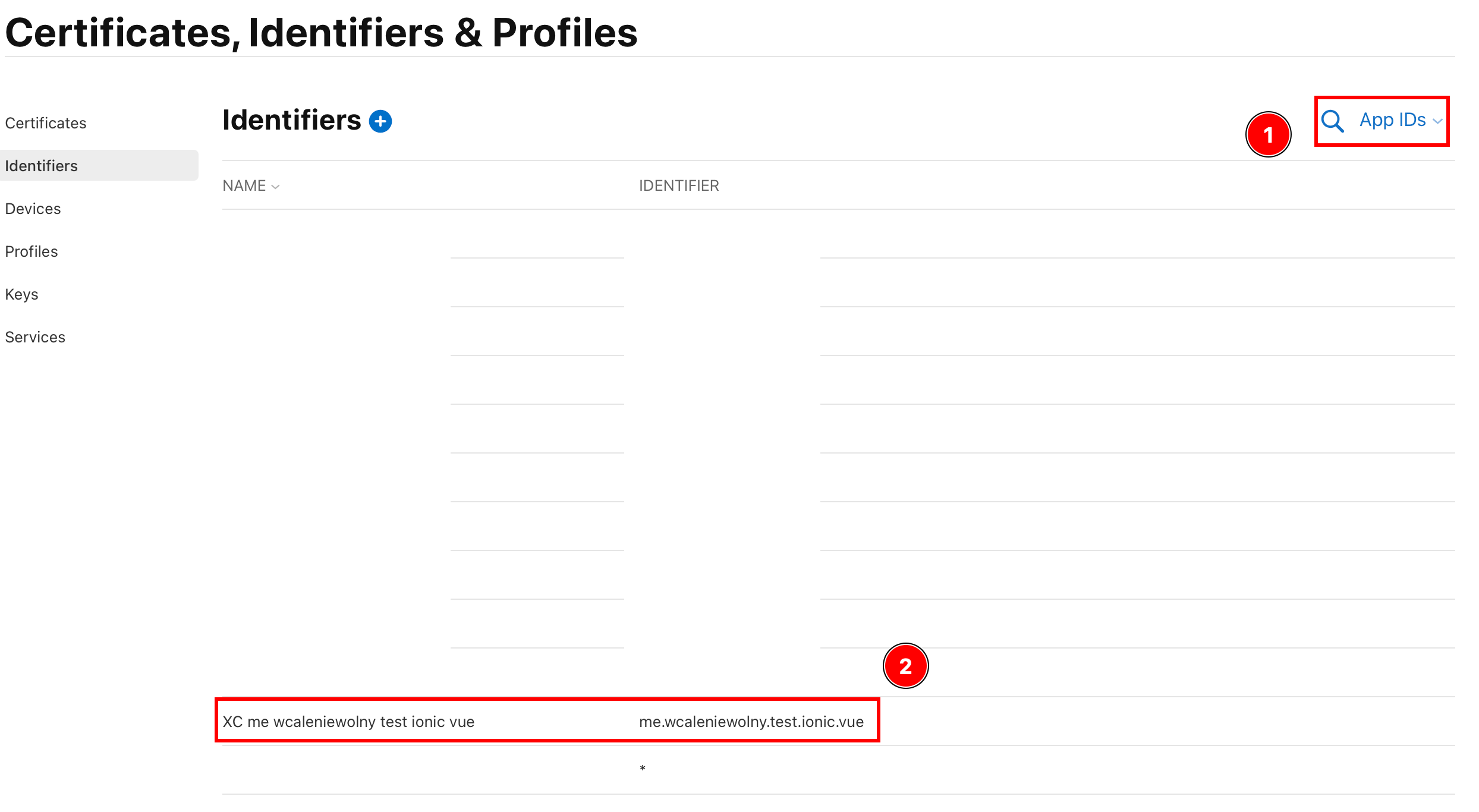Open the Certificates section in sidebar
Image resolution: width=1479 pixels, height=812 pixels.
click(x=46, y=123)
